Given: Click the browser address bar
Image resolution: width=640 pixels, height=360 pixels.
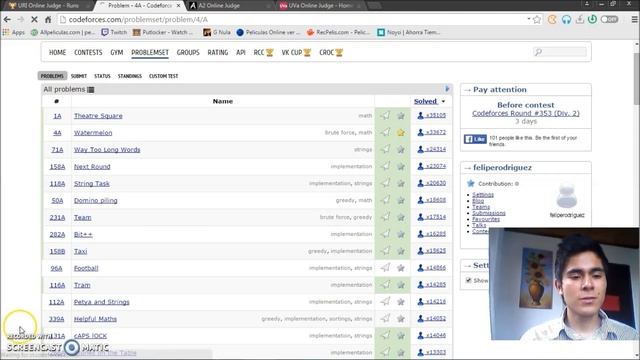Looking at the screenshot, I should (294, 20).
